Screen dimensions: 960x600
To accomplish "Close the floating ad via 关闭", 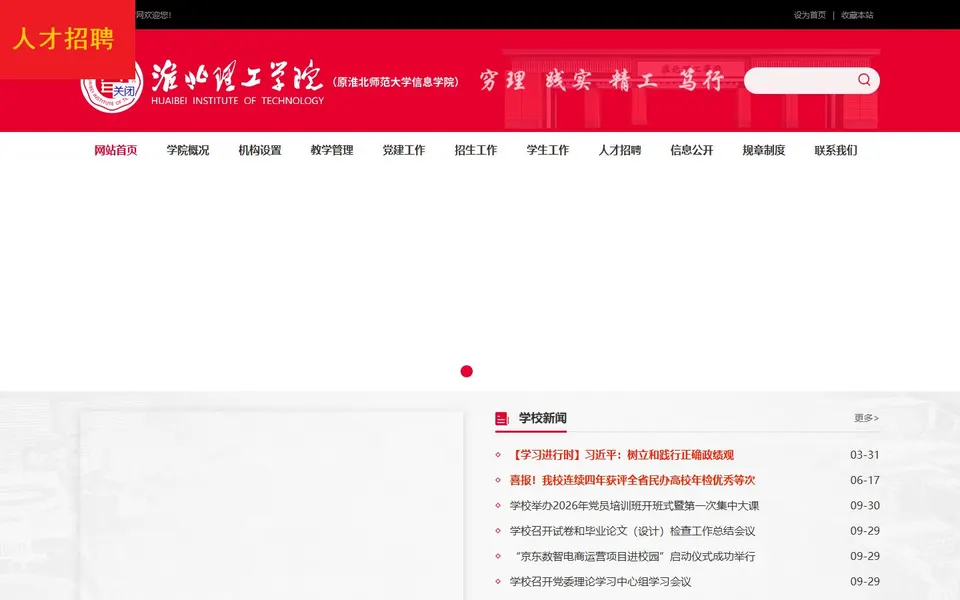I will [124, 91].
